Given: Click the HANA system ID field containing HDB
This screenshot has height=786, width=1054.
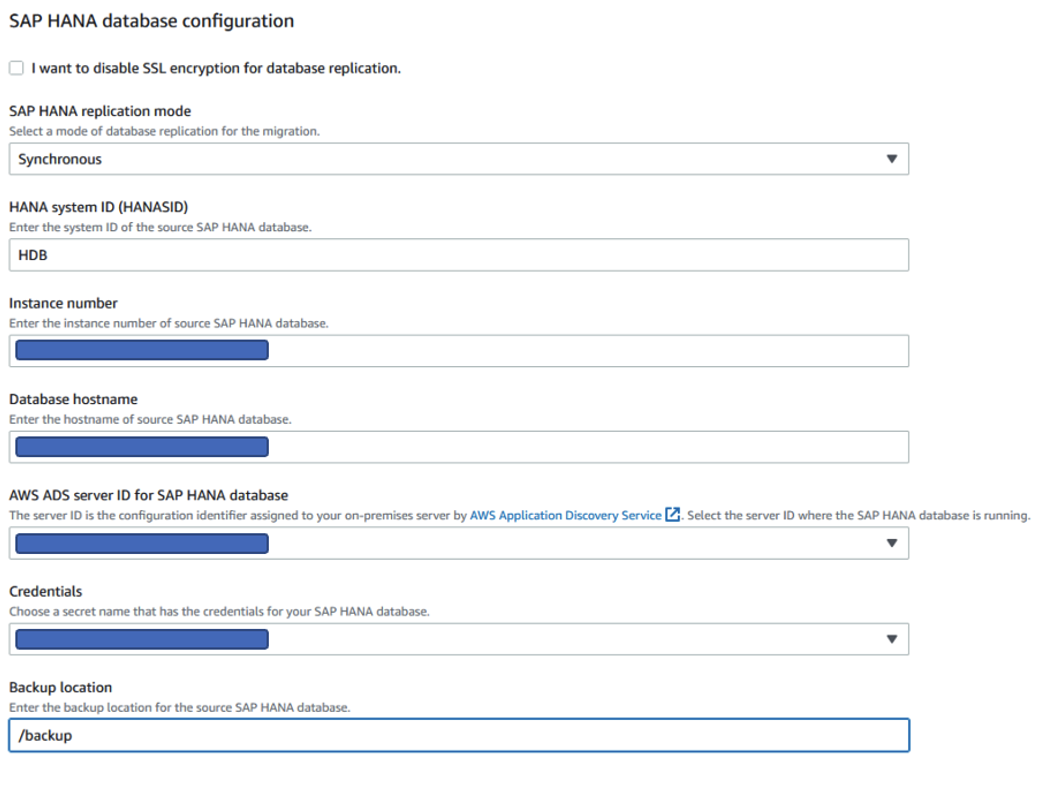Looking at the screenshot, I should (458, 255).
